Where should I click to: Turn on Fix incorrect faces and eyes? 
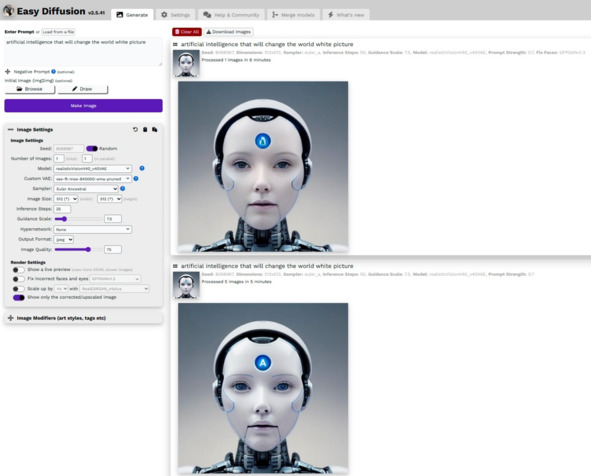point(18,279)
